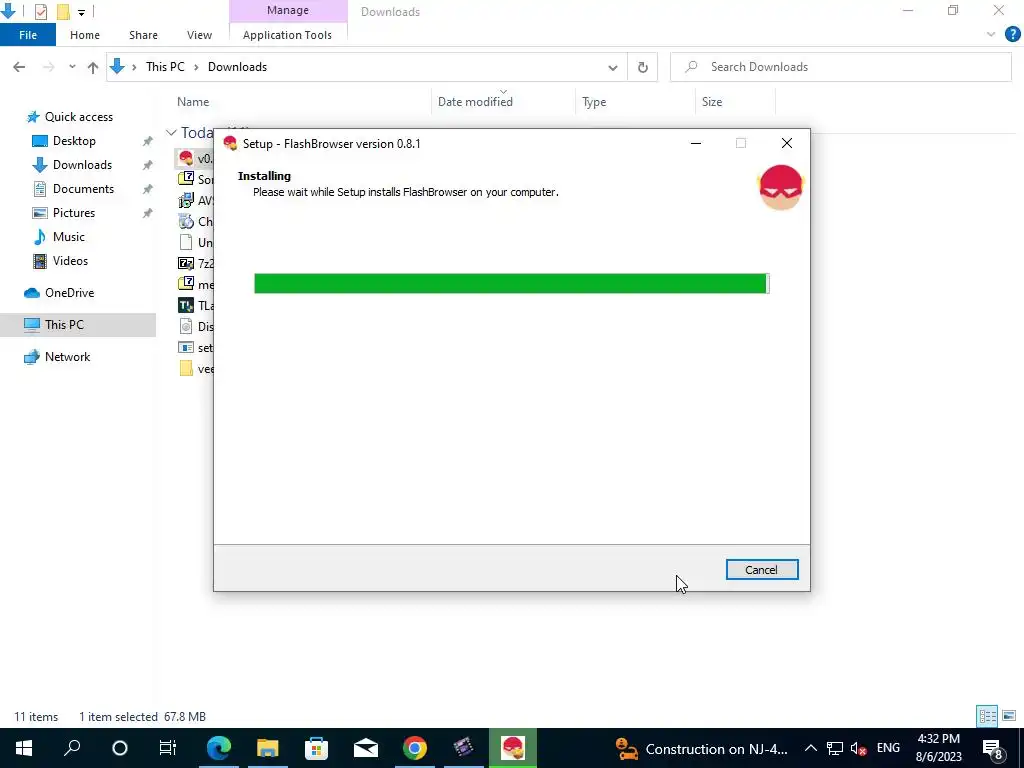Go up one folder level
Screen dimensions: 1024x768
pyautogui.click(x=93, y=67)
